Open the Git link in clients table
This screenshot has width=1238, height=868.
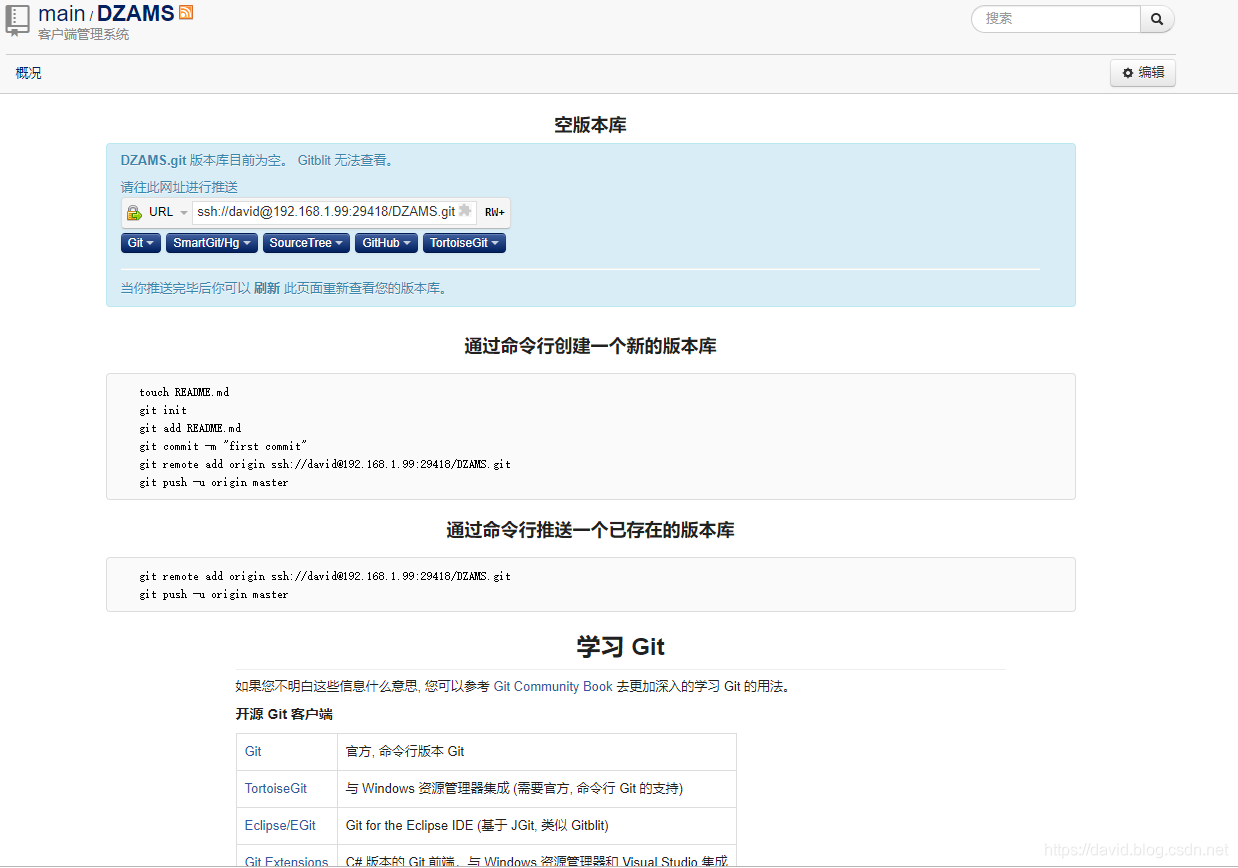coord(253,751)
